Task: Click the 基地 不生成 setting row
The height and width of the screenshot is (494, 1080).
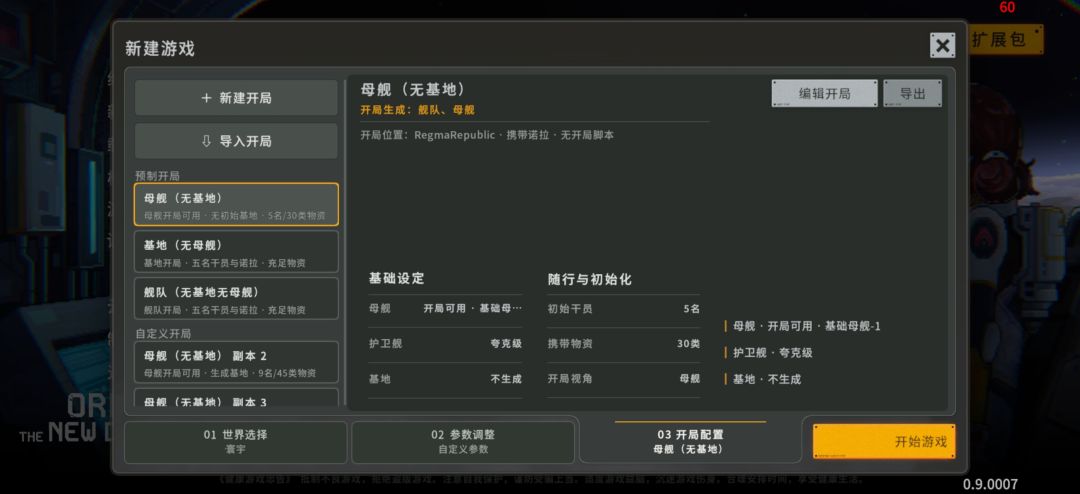Action: click(445, 379)
